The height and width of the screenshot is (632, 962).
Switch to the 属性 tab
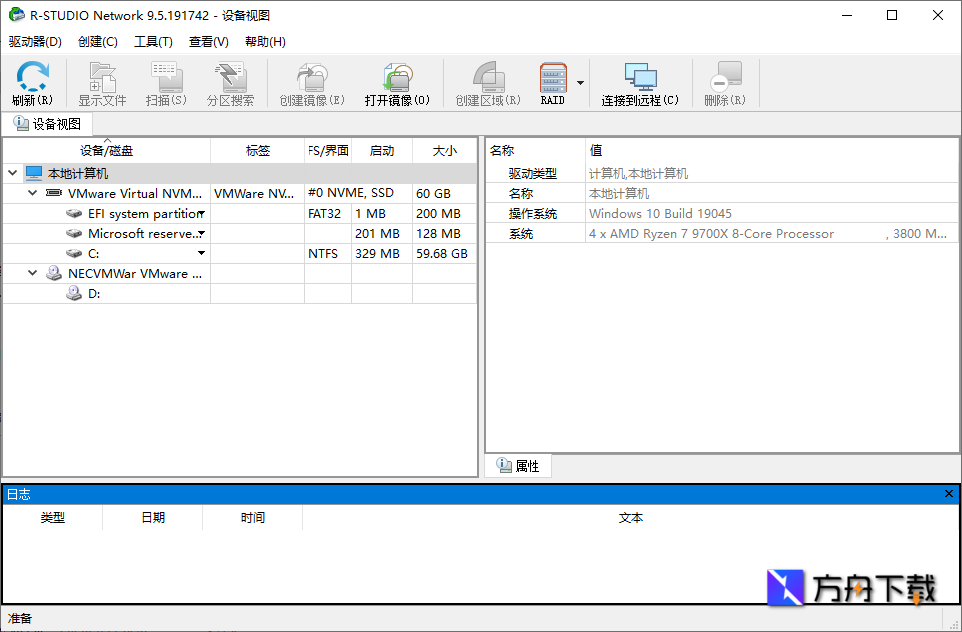pyautogui.click(x=518, y=465)
